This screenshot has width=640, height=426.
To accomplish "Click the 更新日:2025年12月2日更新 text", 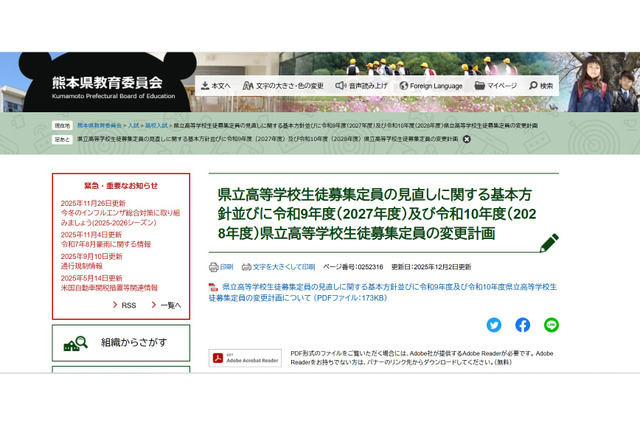I will click(431, 267).
